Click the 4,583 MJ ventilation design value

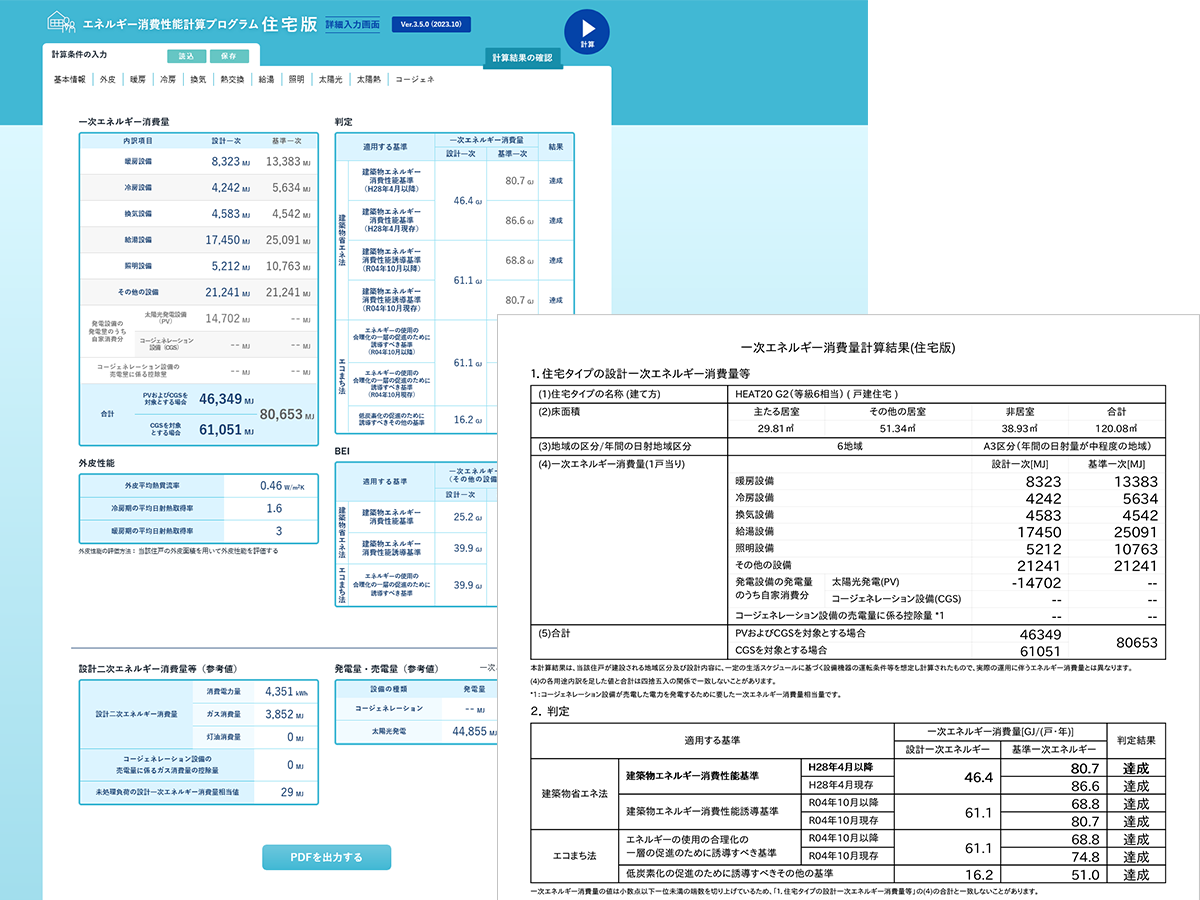(230, 214)
